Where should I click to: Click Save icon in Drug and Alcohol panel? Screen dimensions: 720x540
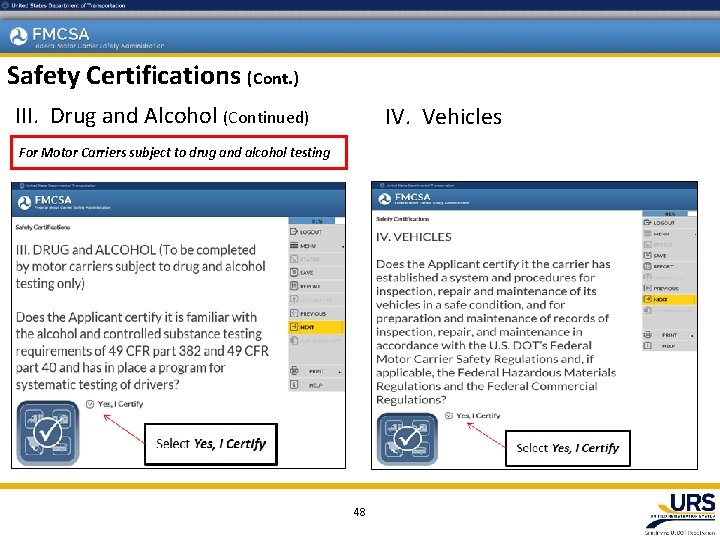pos(294,272)
